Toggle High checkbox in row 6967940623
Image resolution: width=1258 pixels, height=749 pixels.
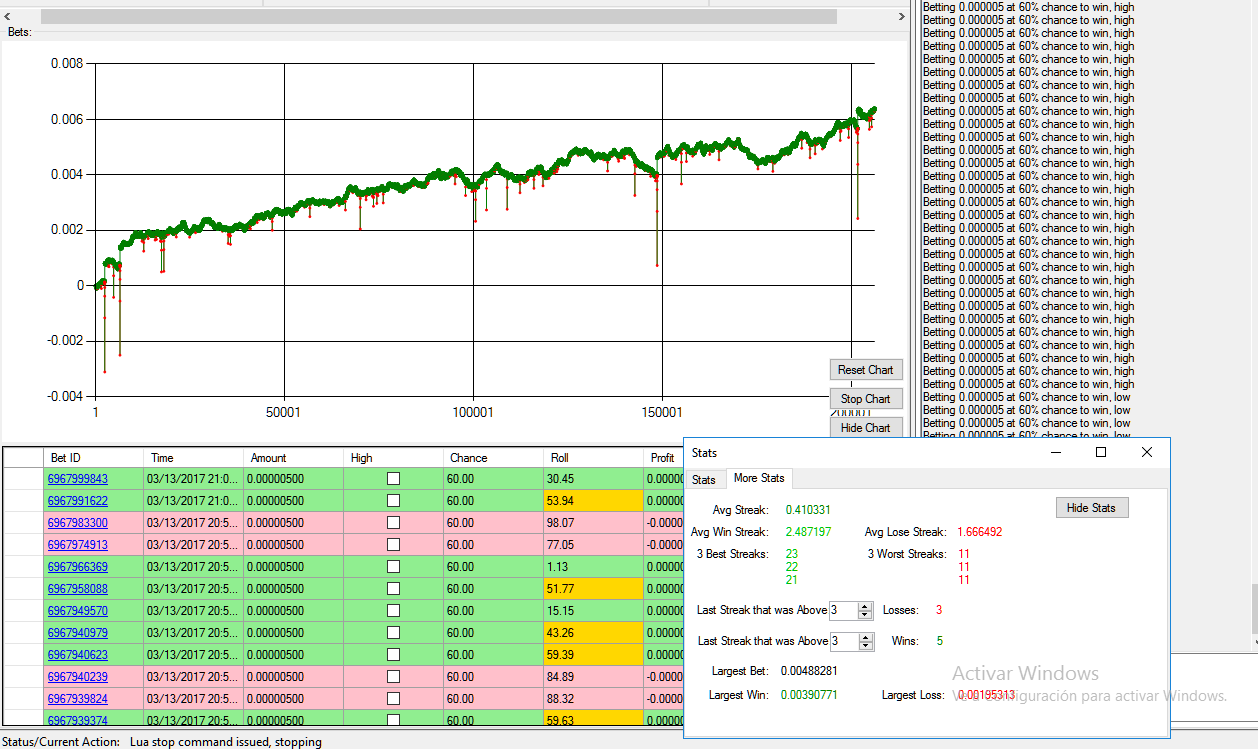393,655
